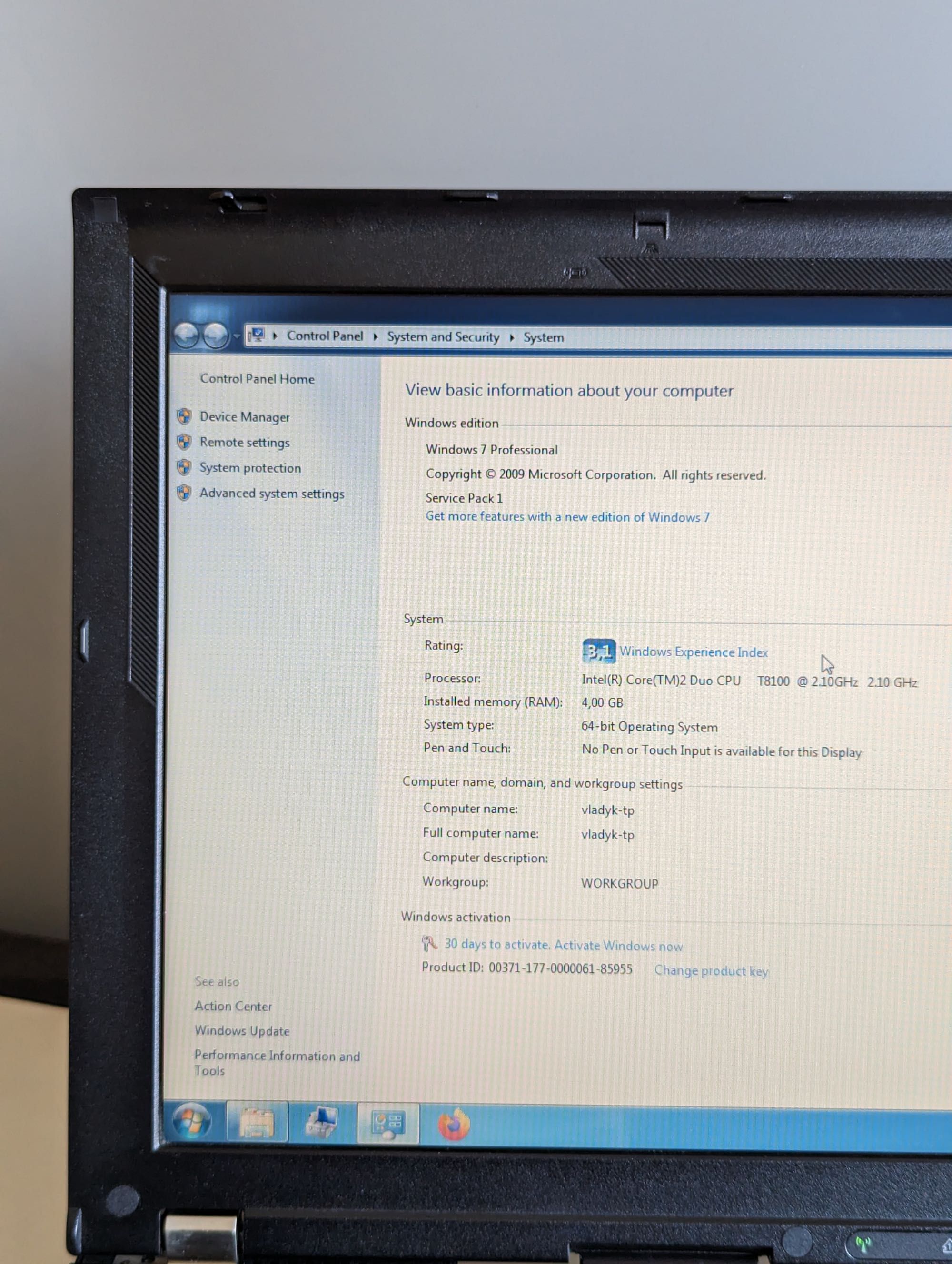The height and width of the screenshot is (1264, 952).
Task: Expand arrow after Control Panel in breadcrumb
Action: (376, 336)
